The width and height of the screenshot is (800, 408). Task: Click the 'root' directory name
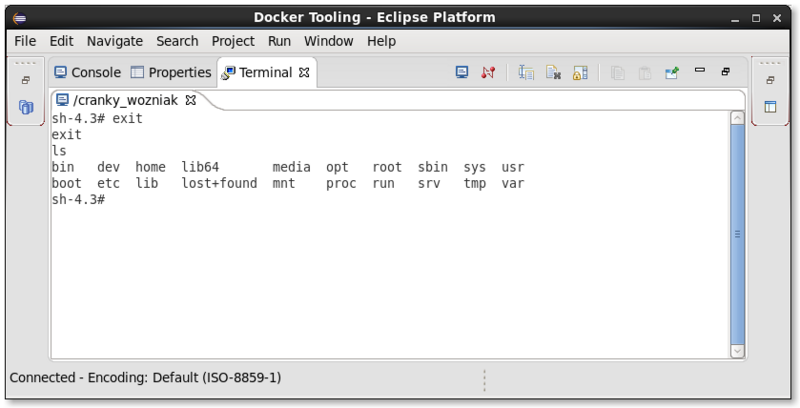point(387,167)
